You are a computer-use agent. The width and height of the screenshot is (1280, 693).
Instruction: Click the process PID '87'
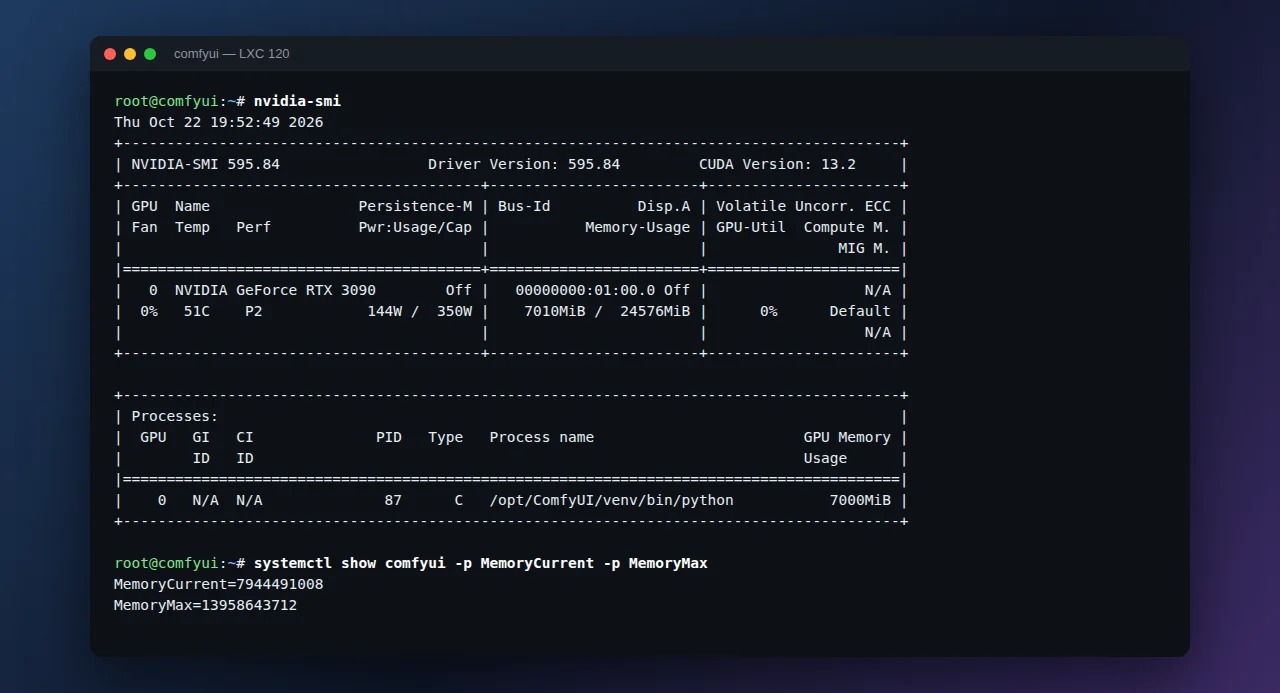coord(393,500)
